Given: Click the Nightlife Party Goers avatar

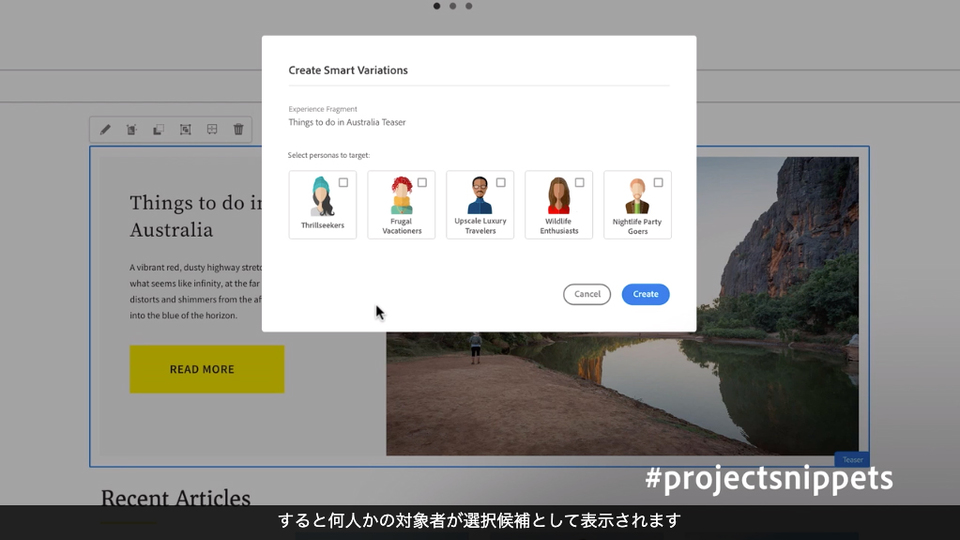Looking at the screenshot, I should pyautogui.click(x=637, y=196).
